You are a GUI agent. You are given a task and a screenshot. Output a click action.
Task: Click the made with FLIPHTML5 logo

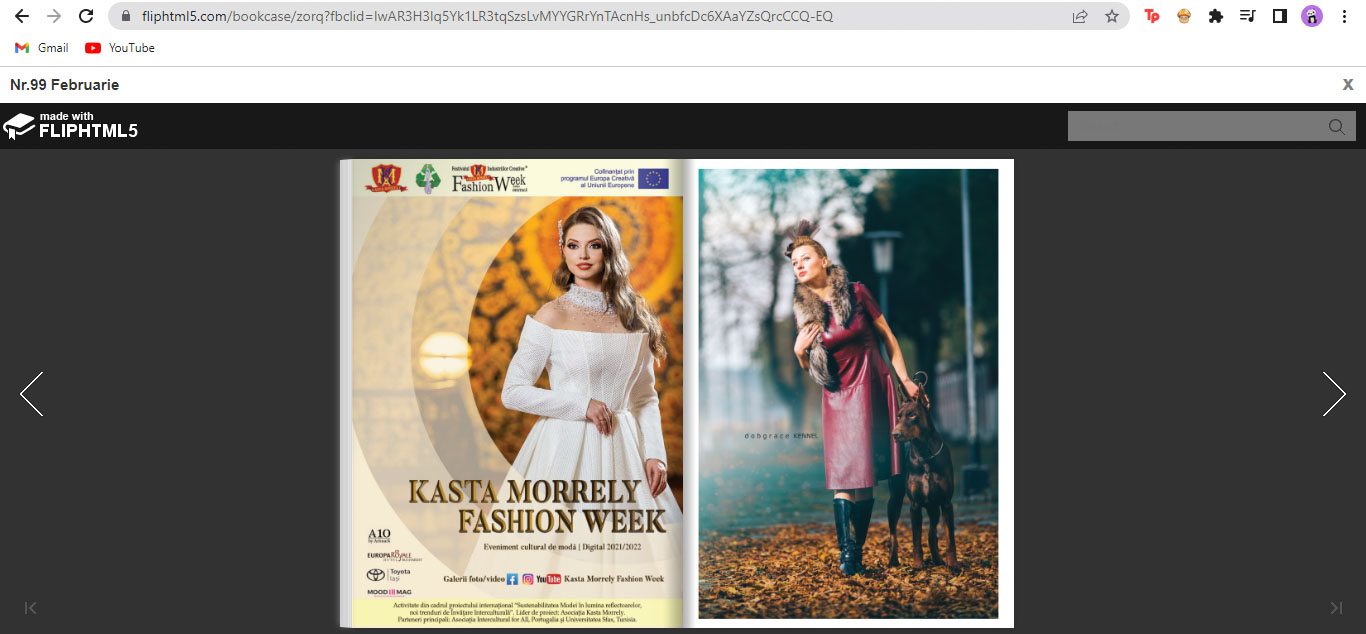(70, 126)
